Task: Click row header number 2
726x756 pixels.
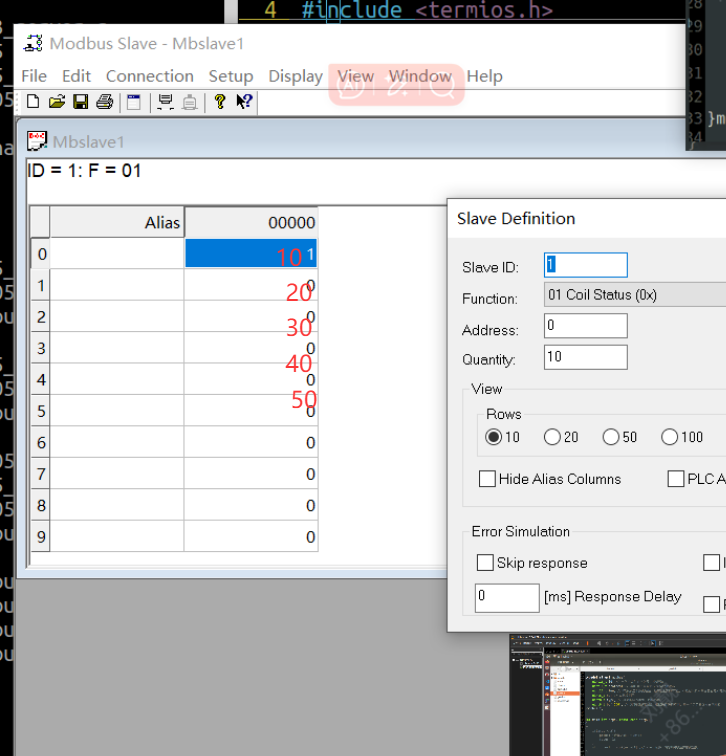Action: tap(40, 317)
